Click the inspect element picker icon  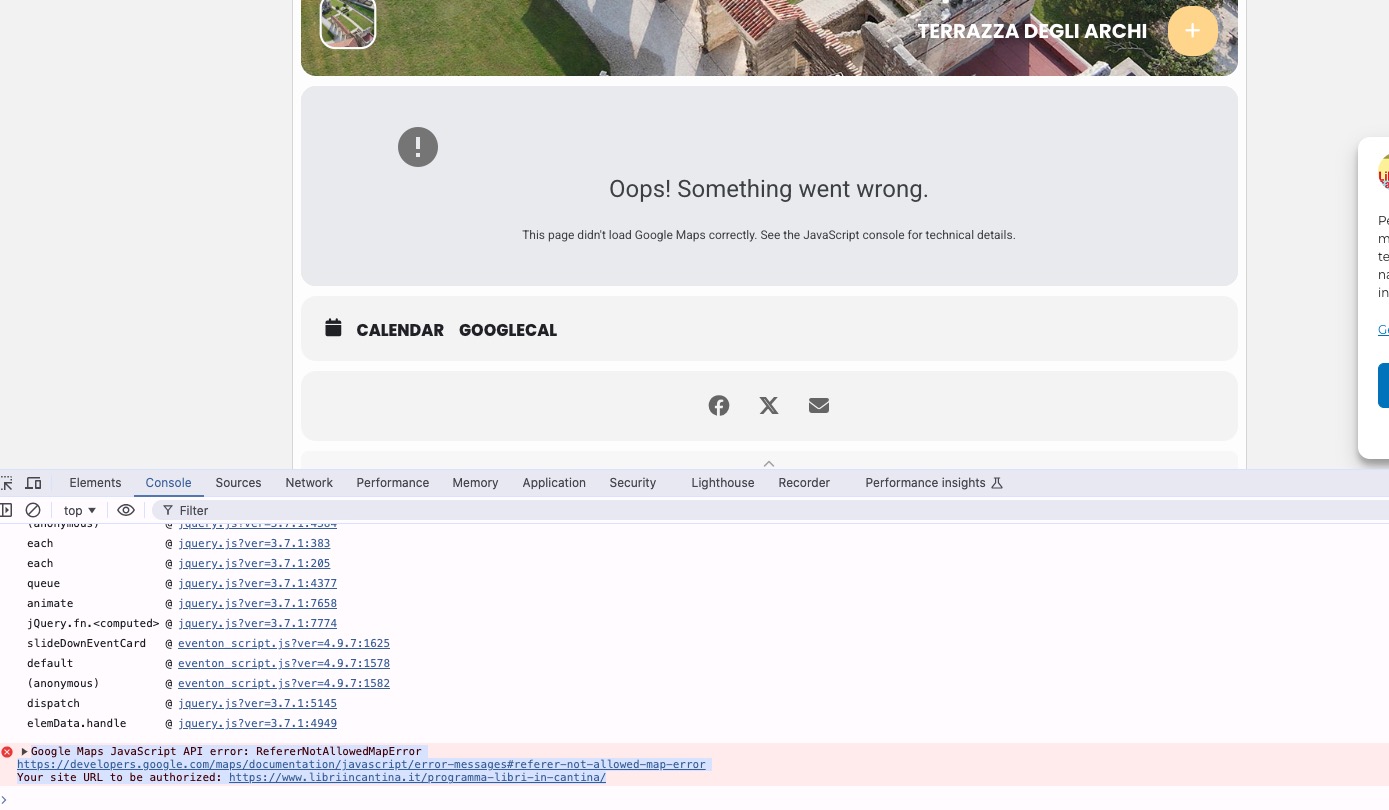click(x=8, y=483)
